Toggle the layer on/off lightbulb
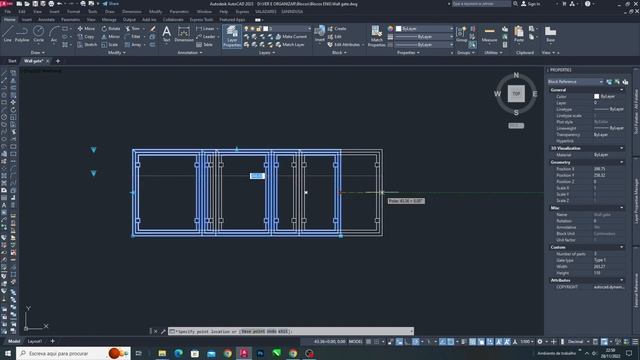 click(247, 29)
